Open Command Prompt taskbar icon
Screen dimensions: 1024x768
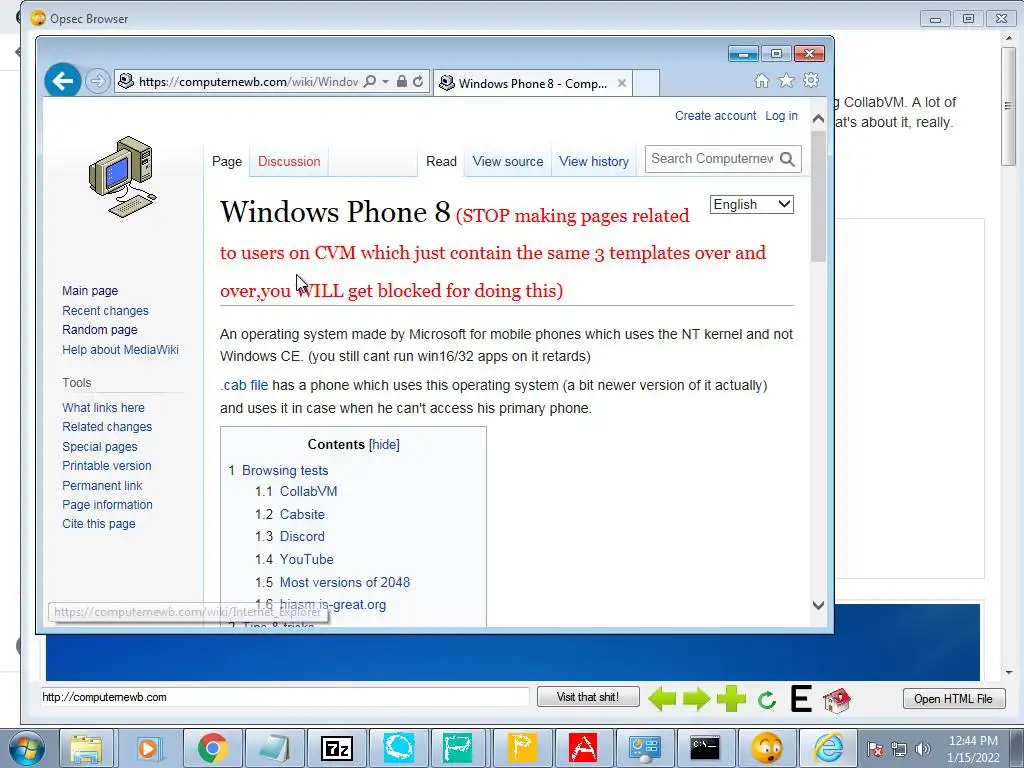705,748
